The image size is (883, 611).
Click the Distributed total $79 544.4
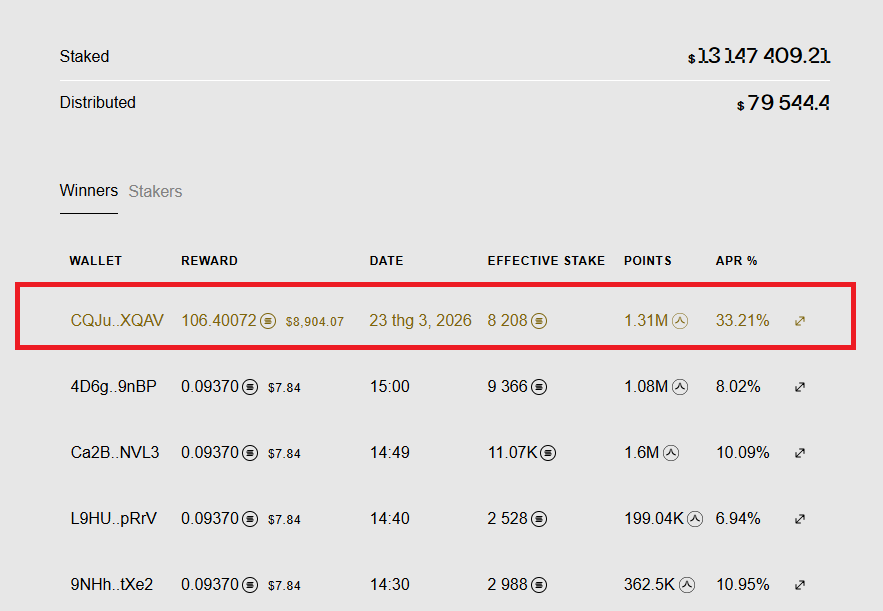(x=783, y=103)
